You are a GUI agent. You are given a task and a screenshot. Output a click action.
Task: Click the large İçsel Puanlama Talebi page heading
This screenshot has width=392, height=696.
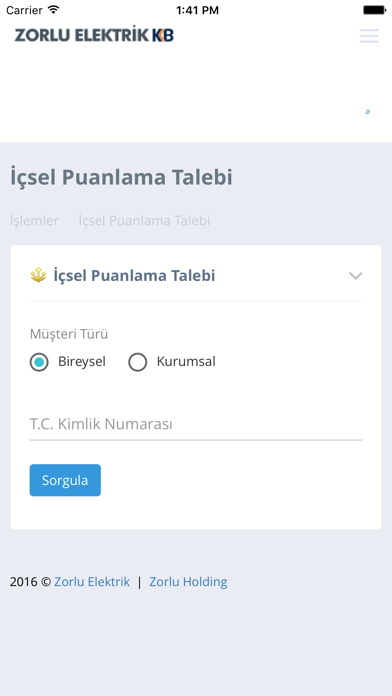coord(121,178)
